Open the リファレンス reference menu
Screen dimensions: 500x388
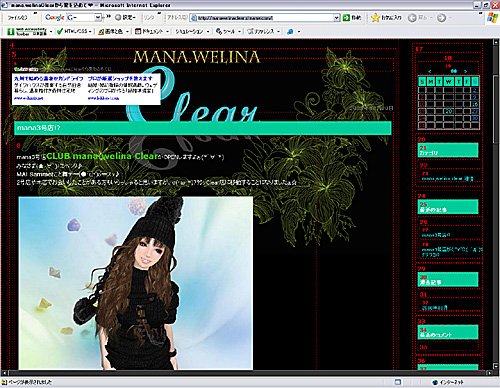tap(263, 31)
